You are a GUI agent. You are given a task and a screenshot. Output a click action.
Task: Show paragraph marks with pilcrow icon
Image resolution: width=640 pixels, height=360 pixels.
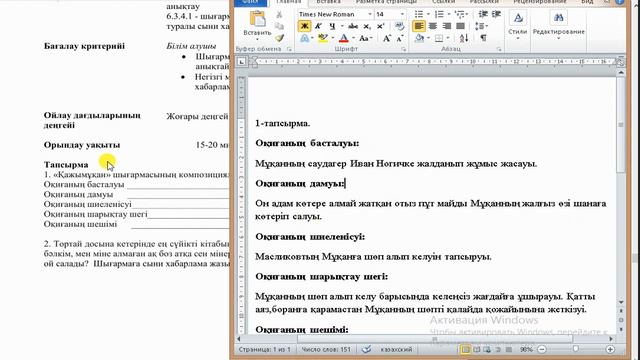tap(483, 38)
